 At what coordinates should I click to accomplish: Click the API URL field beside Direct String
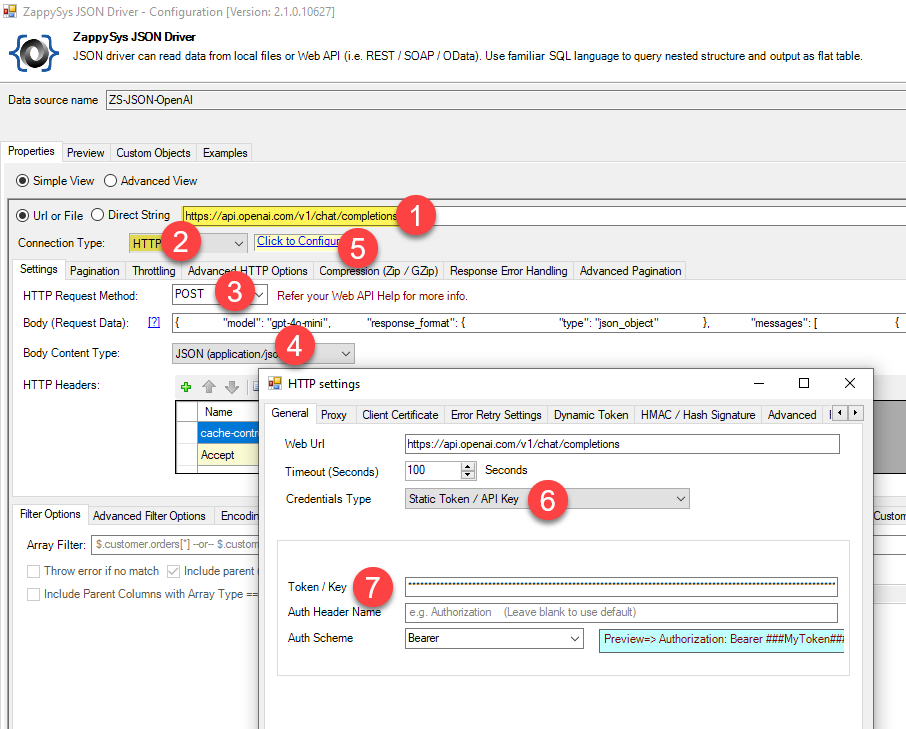click(x=544, y=215)
